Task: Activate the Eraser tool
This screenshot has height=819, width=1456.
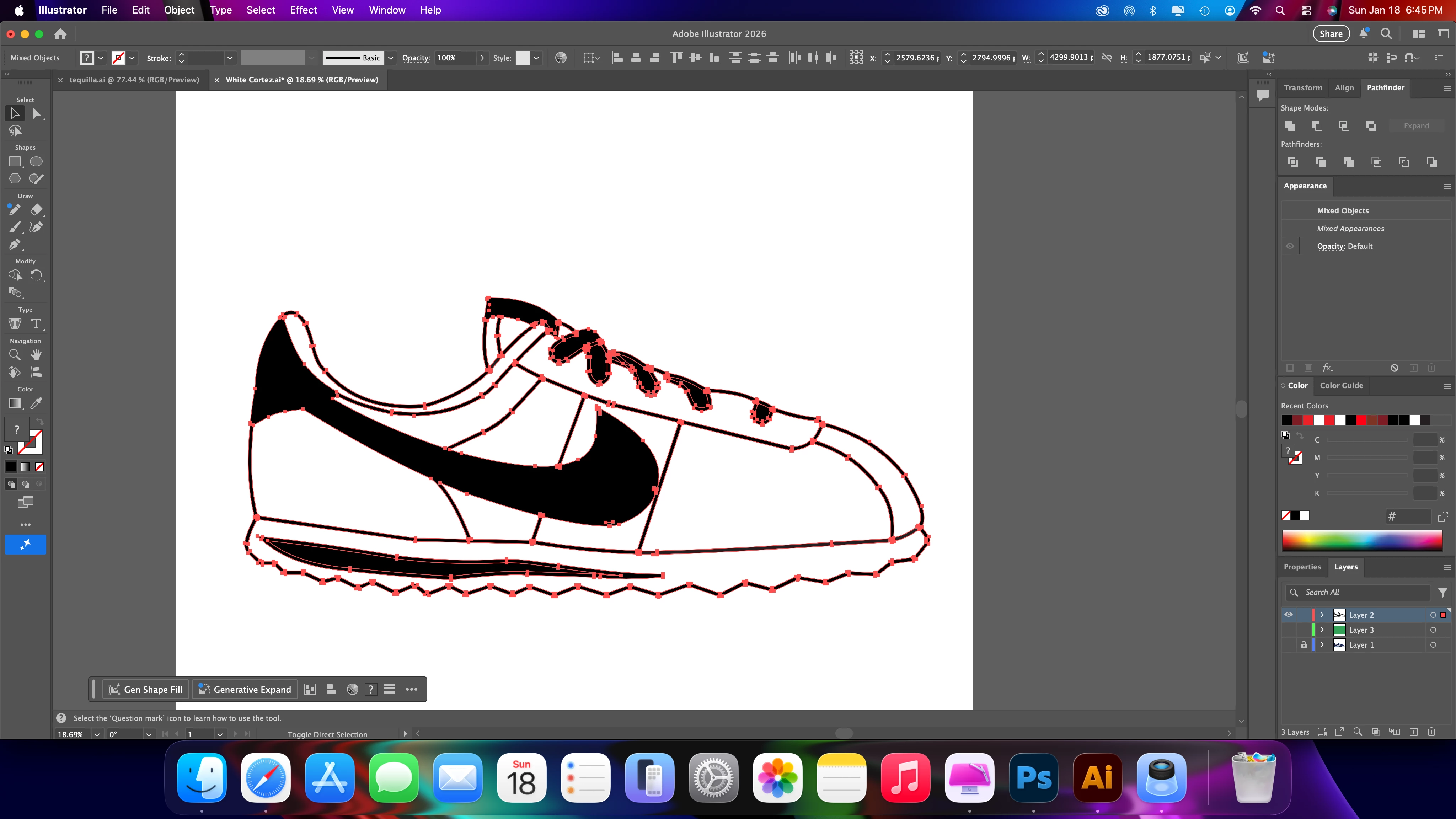Action: point(36,210)
